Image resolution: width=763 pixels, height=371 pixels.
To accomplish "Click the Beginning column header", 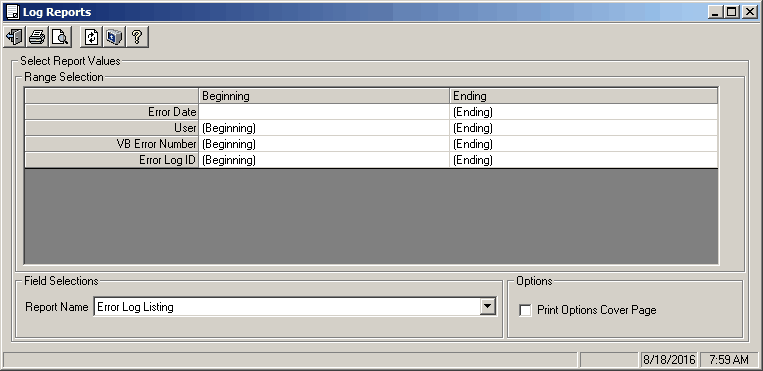I will coord(324,96).
